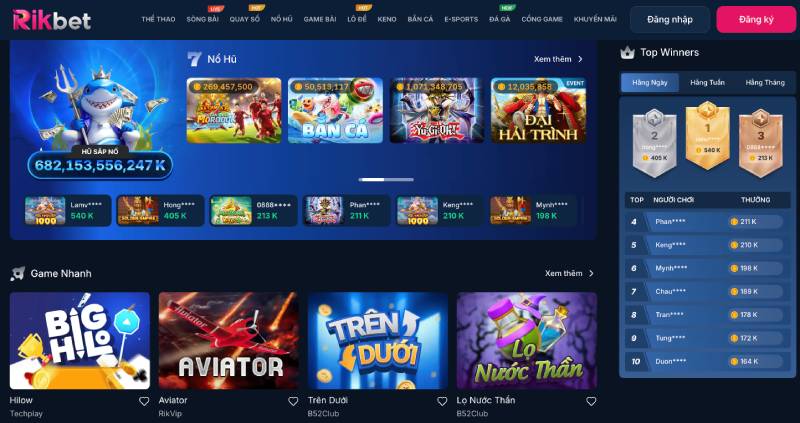Click the heart icon beside Lọ Nước Thần

click(x=591, y=402)
